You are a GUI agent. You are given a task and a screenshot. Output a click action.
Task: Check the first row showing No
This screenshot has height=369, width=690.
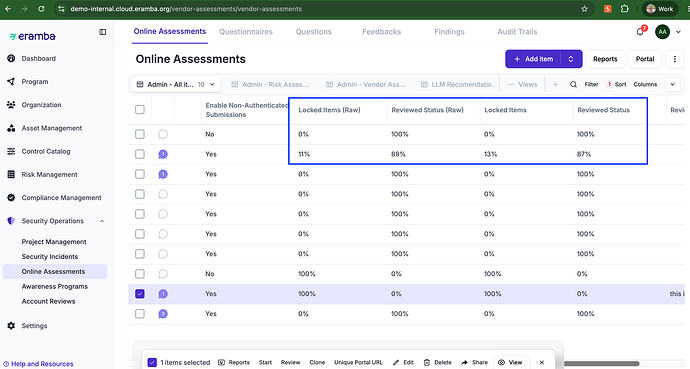[x=139, y=134]
